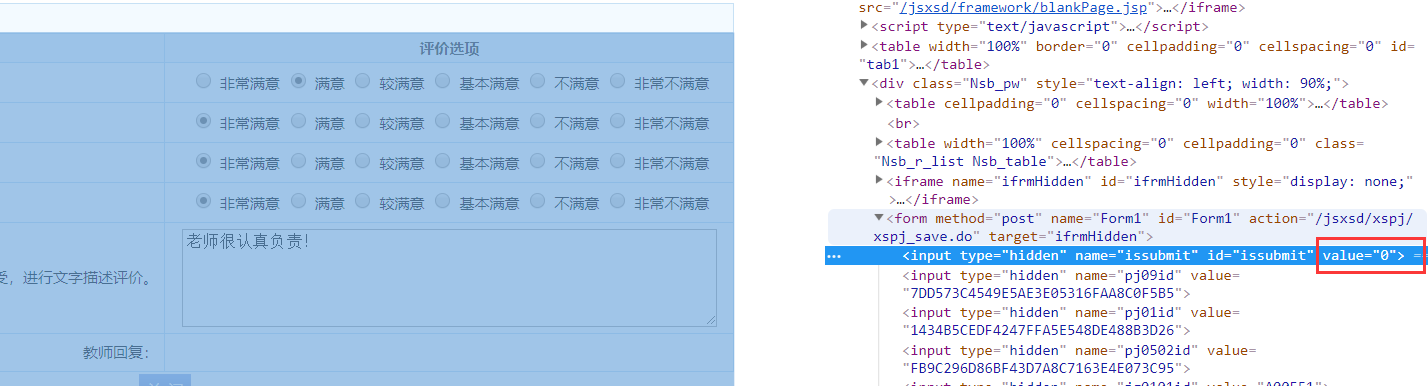
Task: Expand the Nsb_r_list Nsb_table table node
Action: (x=880, y=142)
